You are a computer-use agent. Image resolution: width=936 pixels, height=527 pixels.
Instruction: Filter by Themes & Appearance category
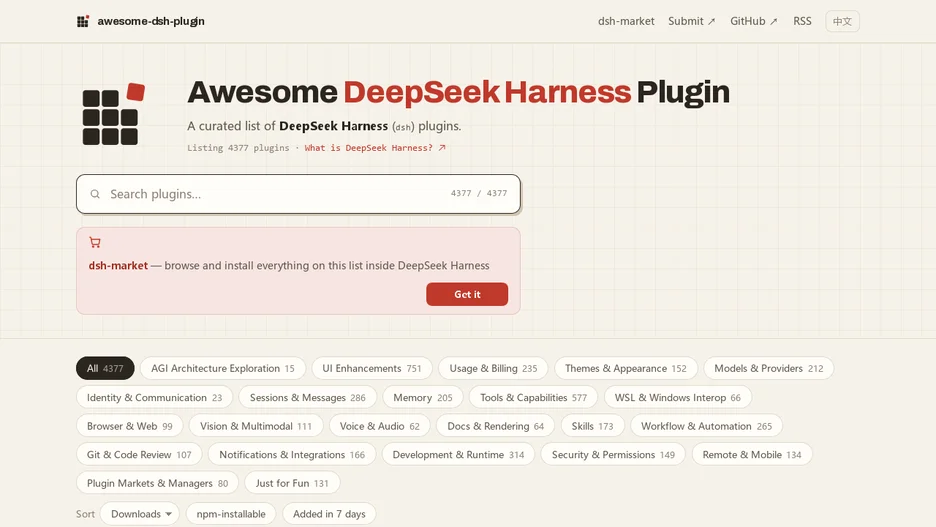pos(626,368)
